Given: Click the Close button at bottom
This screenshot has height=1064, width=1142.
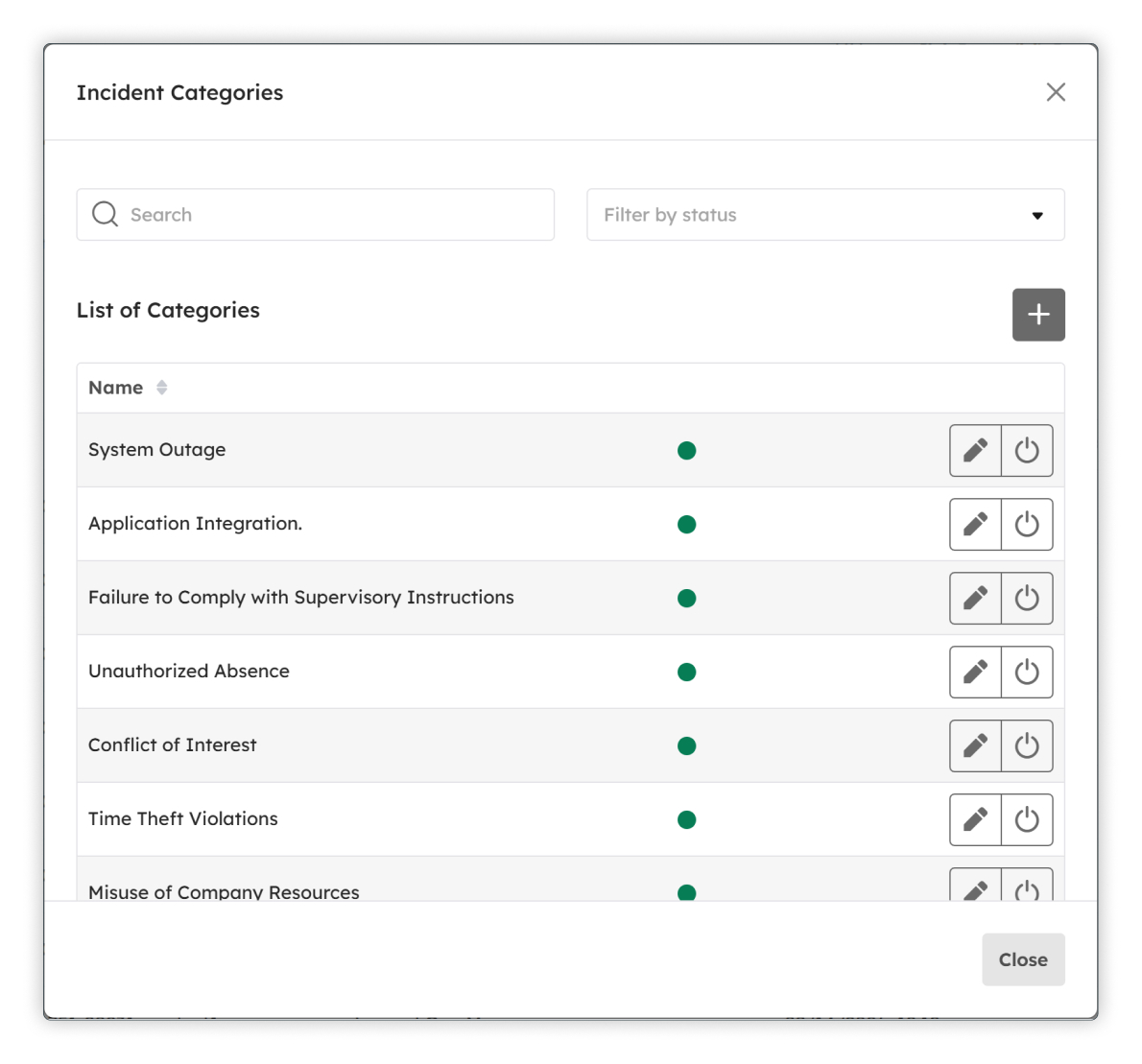Looking at the screenshot, I should pyautogui.click(x=1023, y=959).
